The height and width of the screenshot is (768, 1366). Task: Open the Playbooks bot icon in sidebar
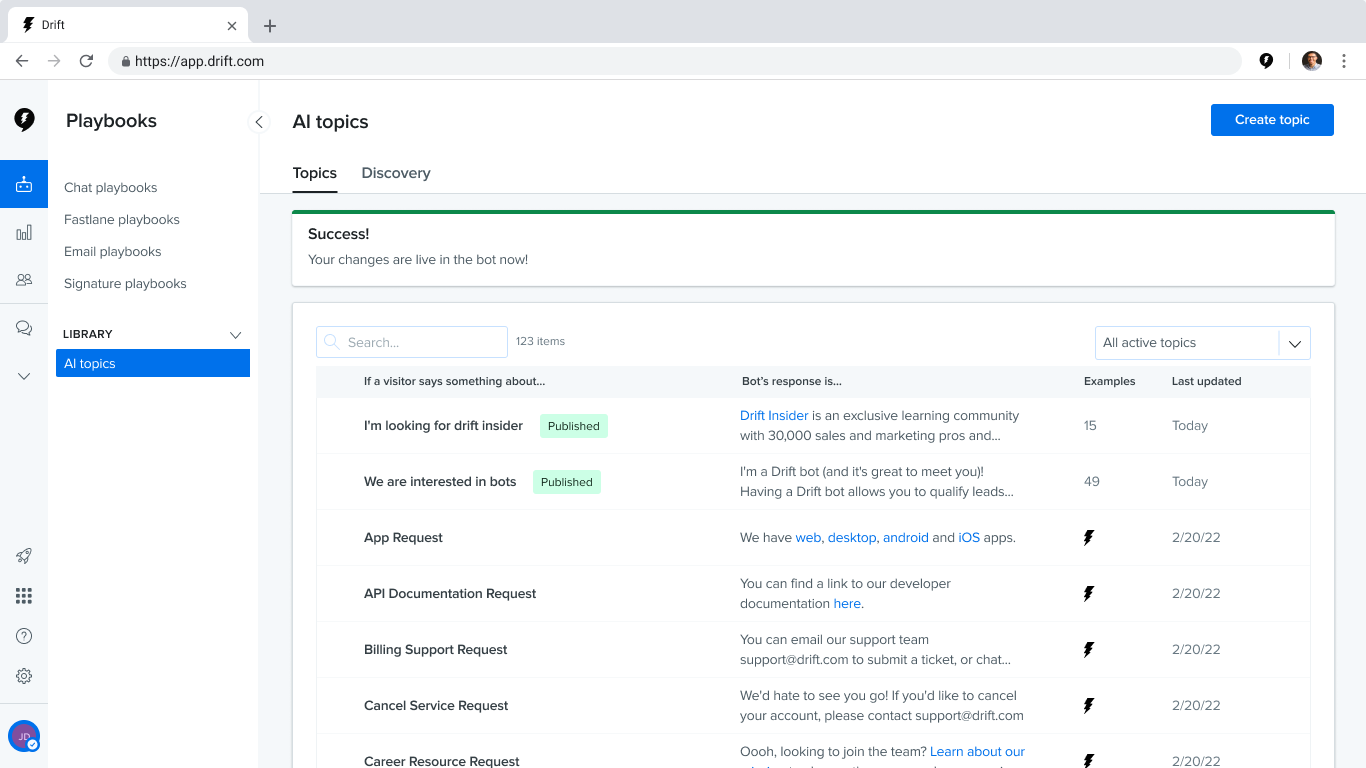(x=24, y=184)
